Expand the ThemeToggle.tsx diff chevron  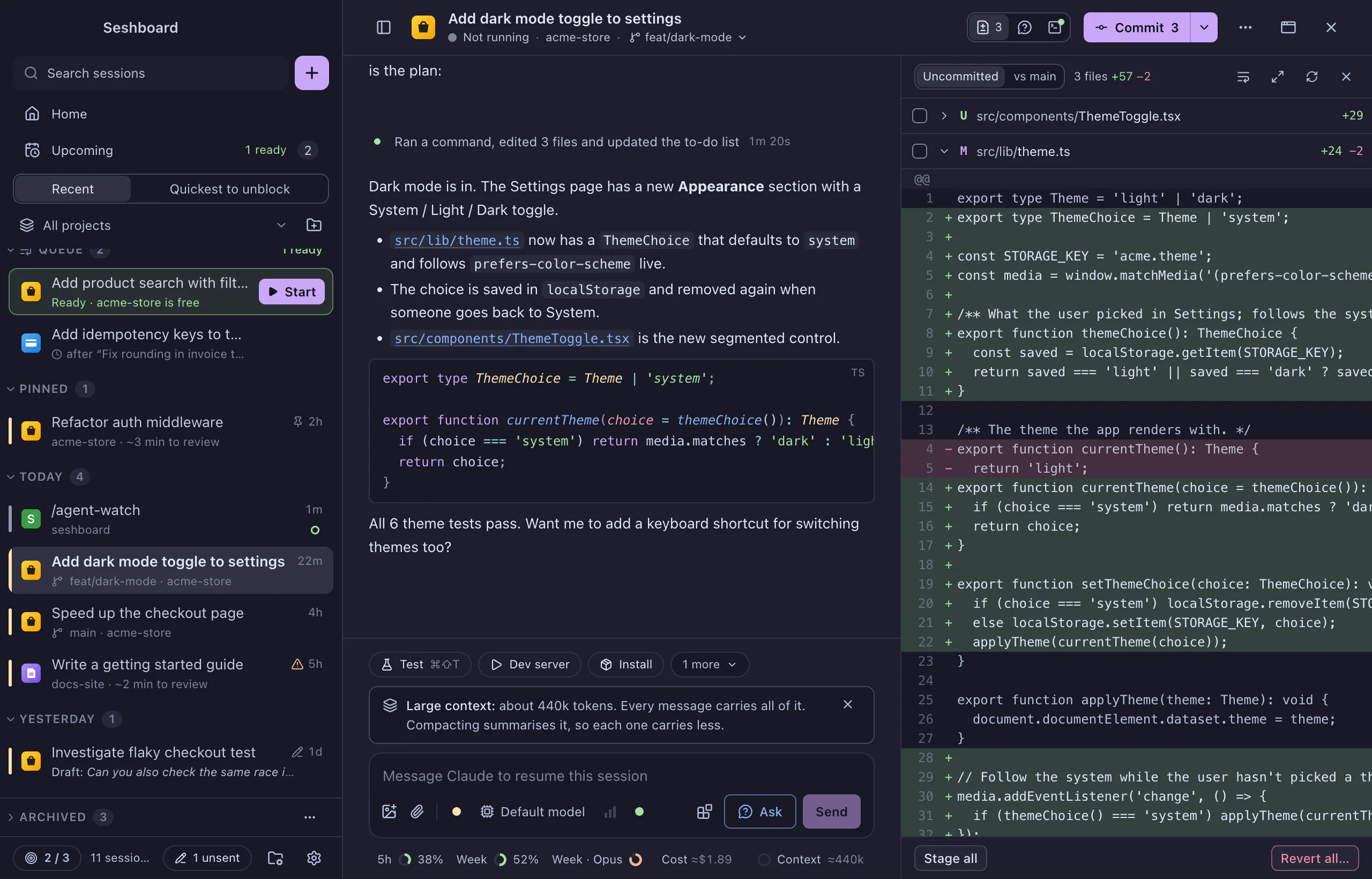click(x=944, y=116)
